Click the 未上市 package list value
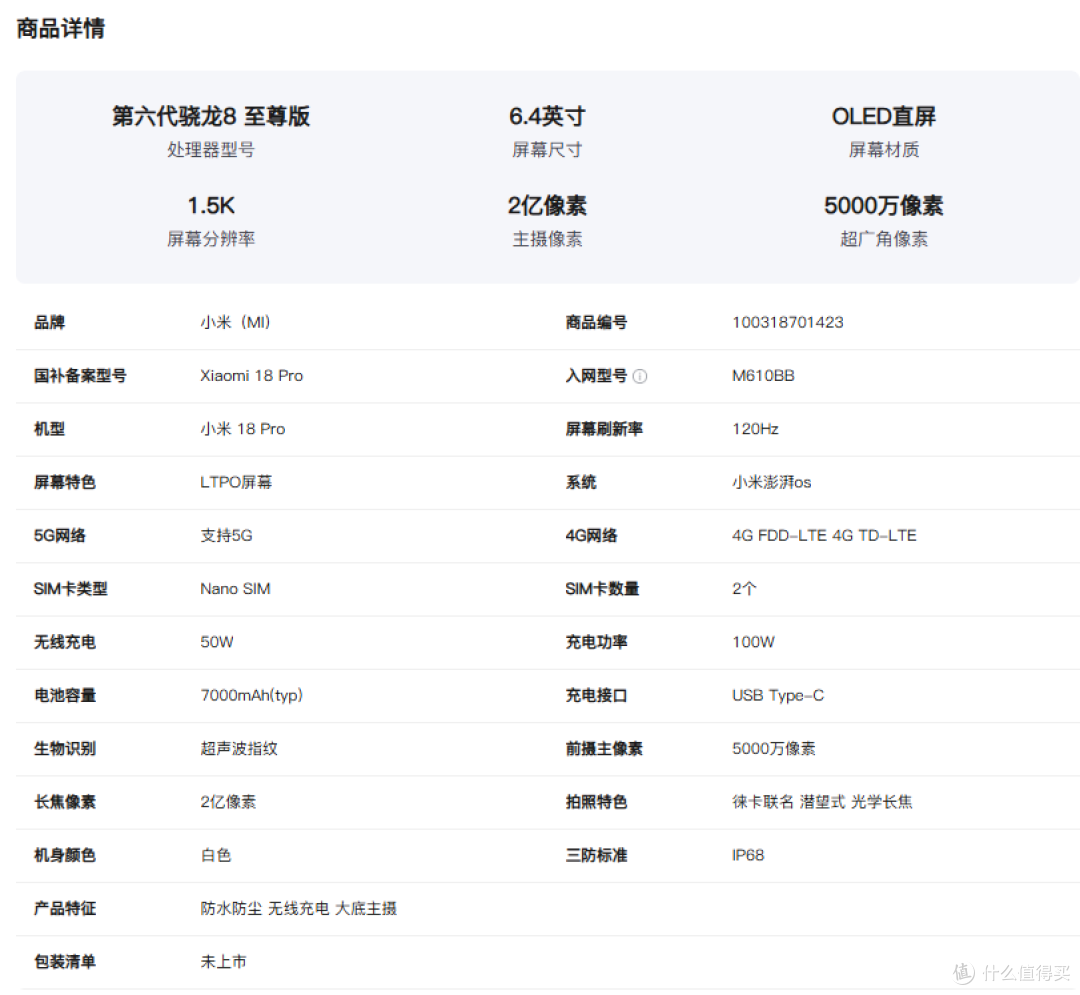Viewport: 1080px width, 995px height. click(223, 962)
